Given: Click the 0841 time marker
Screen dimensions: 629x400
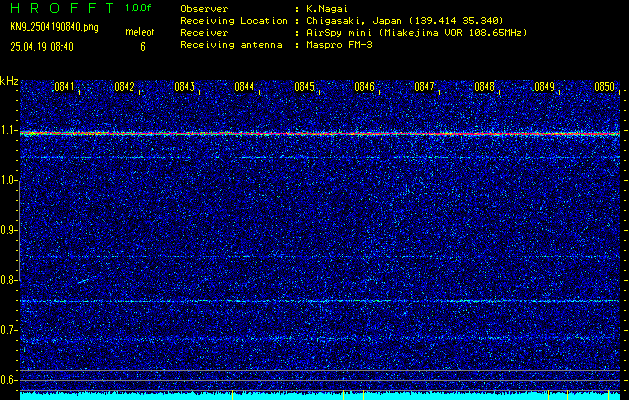Looking at the screenshot, I should 64,87.
